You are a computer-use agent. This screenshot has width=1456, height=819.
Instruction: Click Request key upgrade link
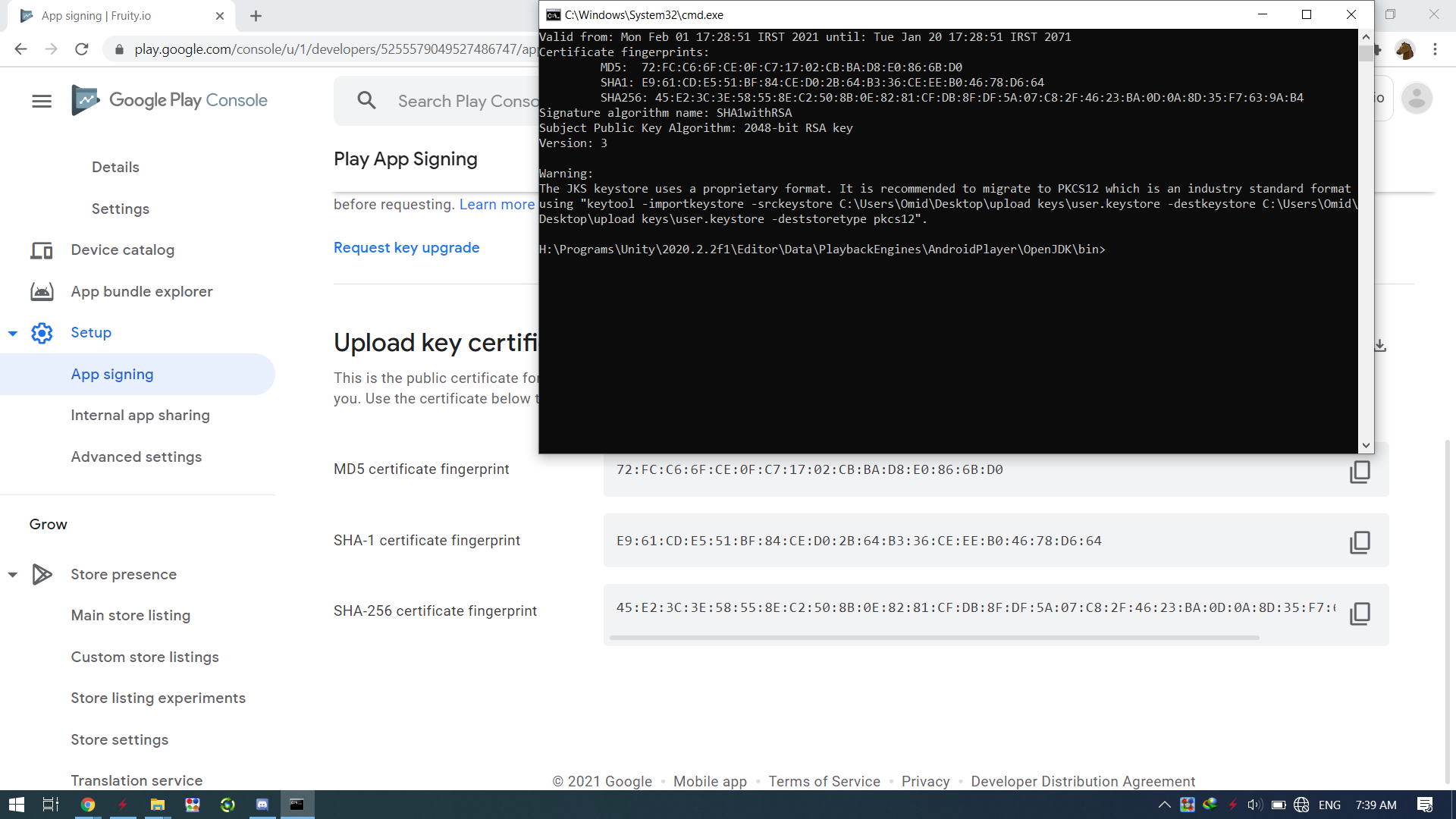click(x=406, y=248)
